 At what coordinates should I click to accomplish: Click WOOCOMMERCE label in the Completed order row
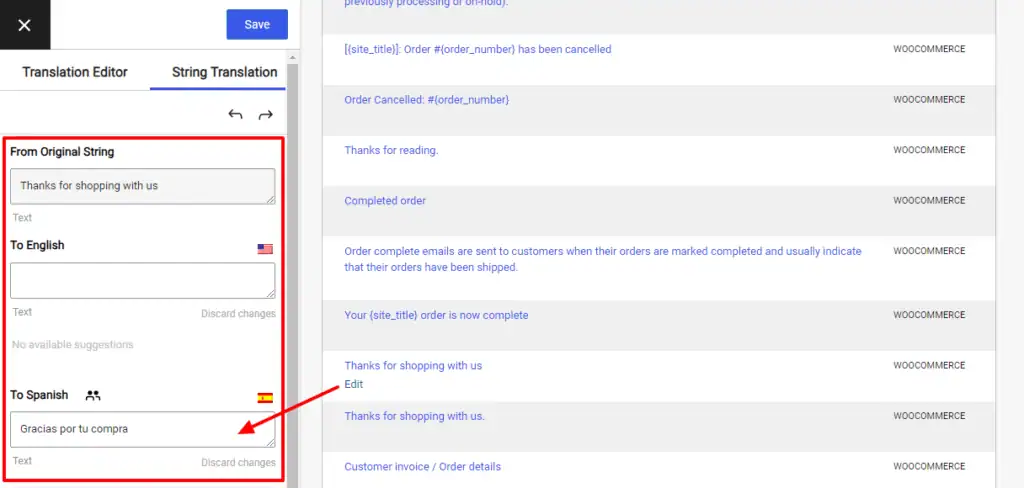click(929, 201)
